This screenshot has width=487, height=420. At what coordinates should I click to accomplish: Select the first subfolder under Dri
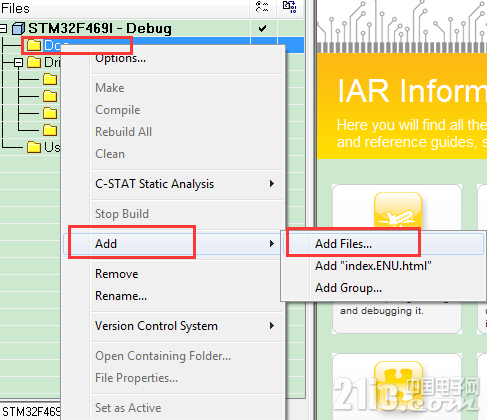[50, 79]
